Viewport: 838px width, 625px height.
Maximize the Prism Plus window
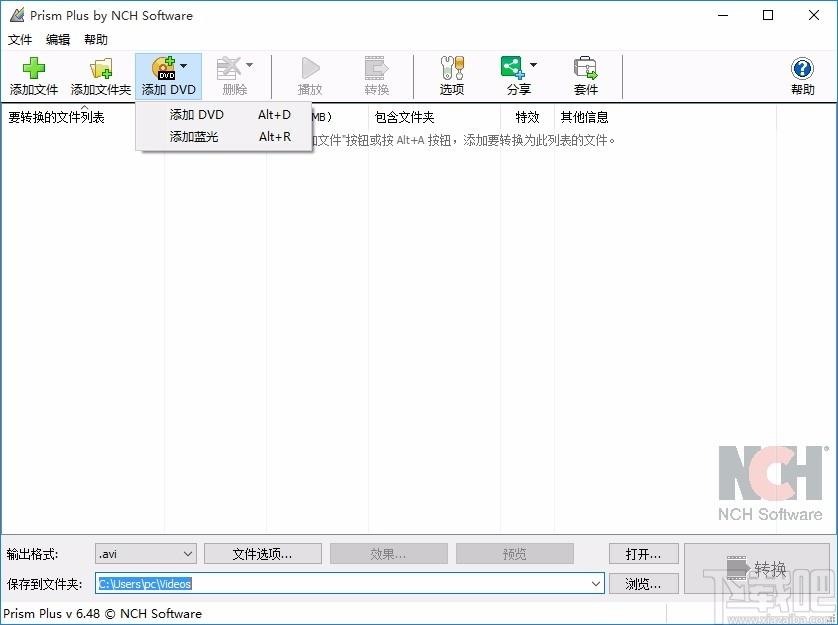tap(768, 16)
